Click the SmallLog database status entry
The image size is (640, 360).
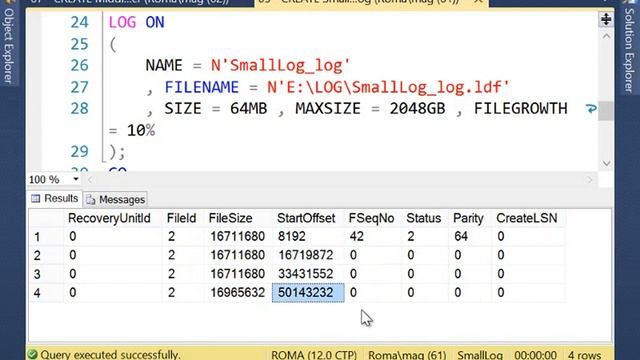click(480, 354)
